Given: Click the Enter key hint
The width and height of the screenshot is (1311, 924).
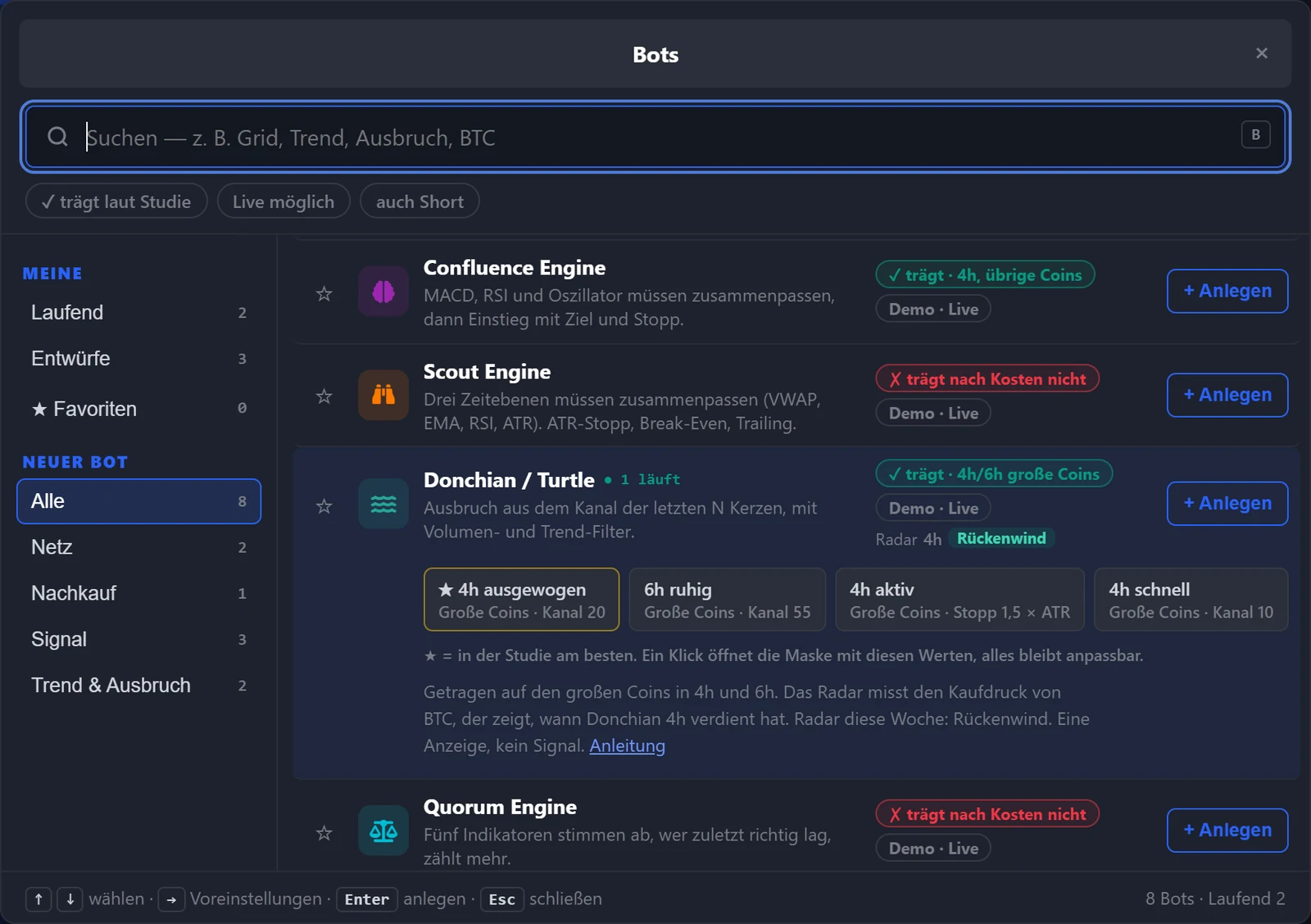Looking at the screenshot, I should [366, 899].
